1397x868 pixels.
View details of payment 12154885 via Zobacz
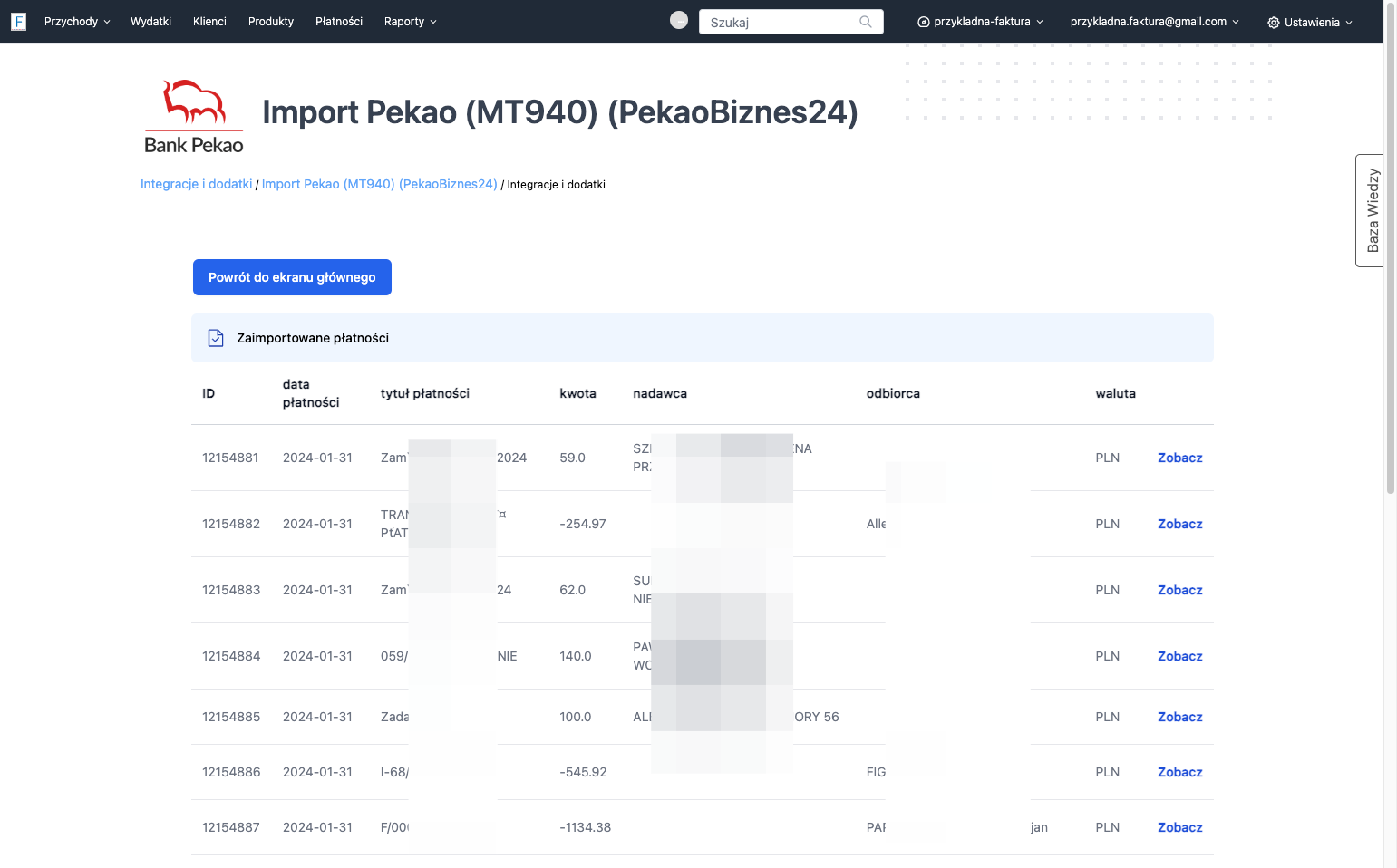(1180, 717)
